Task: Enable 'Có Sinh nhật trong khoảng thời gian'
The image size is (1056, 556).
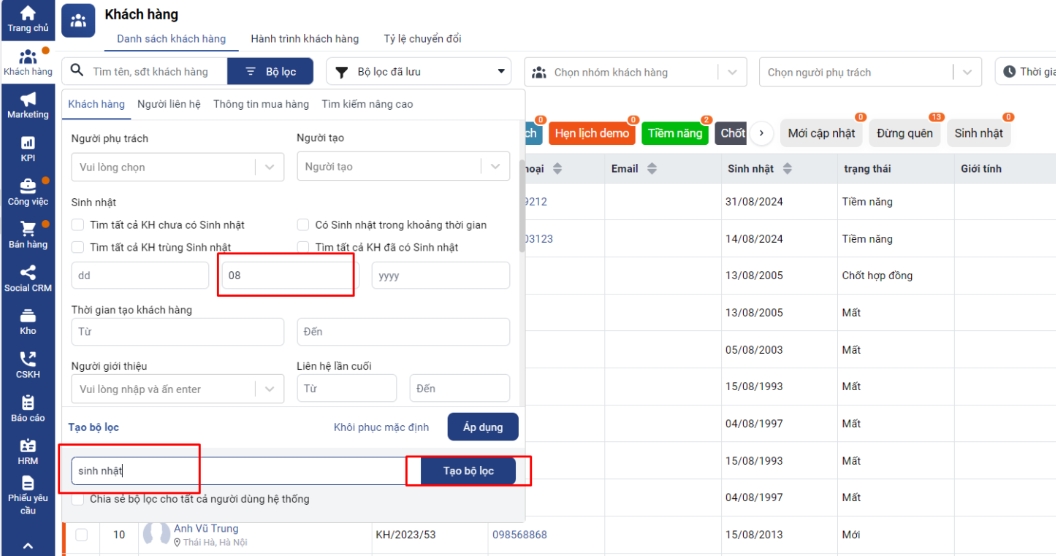Action: [303, 225]
